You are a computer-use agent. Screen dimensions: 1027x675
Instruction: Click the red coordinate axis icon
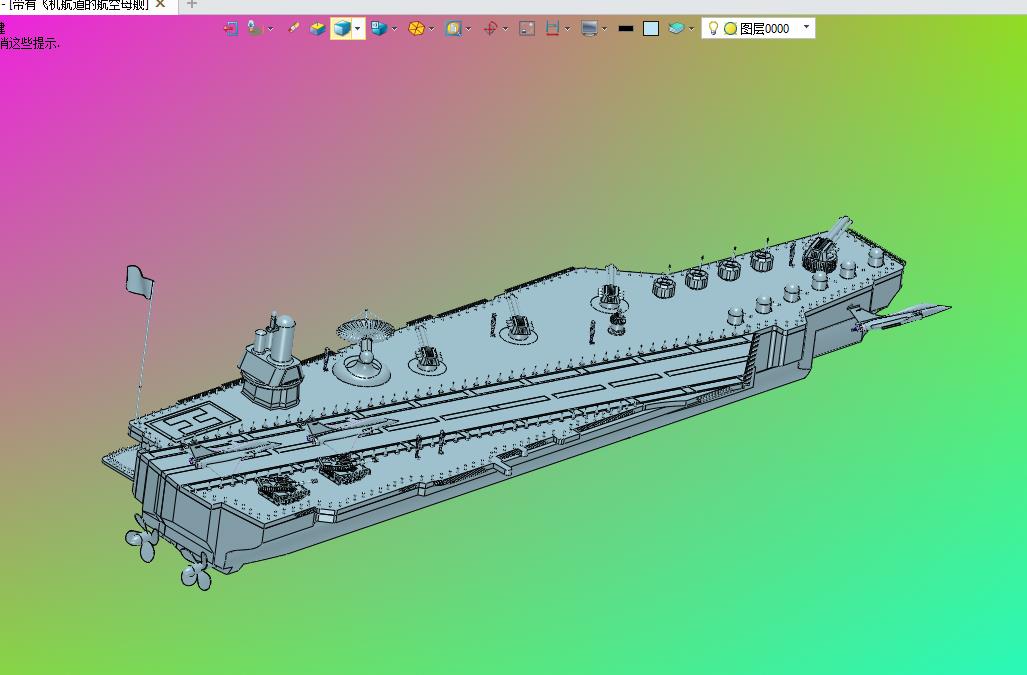tap(490, 29)
